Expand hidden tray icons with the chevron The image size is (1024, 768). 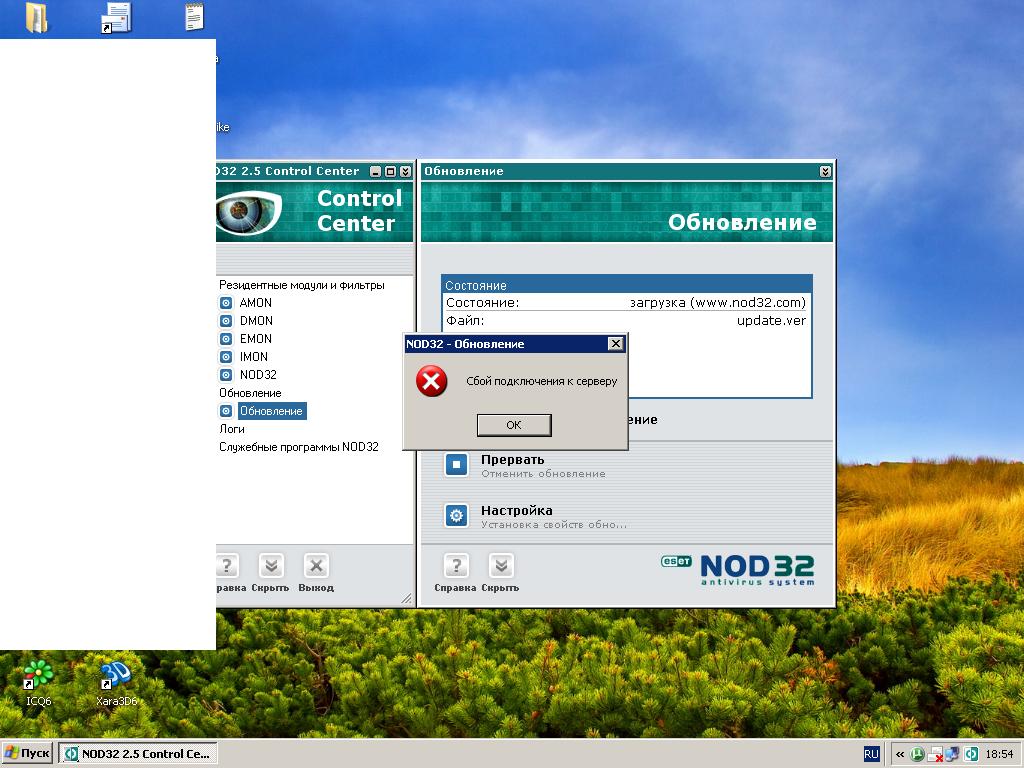(x=900, y=754)
